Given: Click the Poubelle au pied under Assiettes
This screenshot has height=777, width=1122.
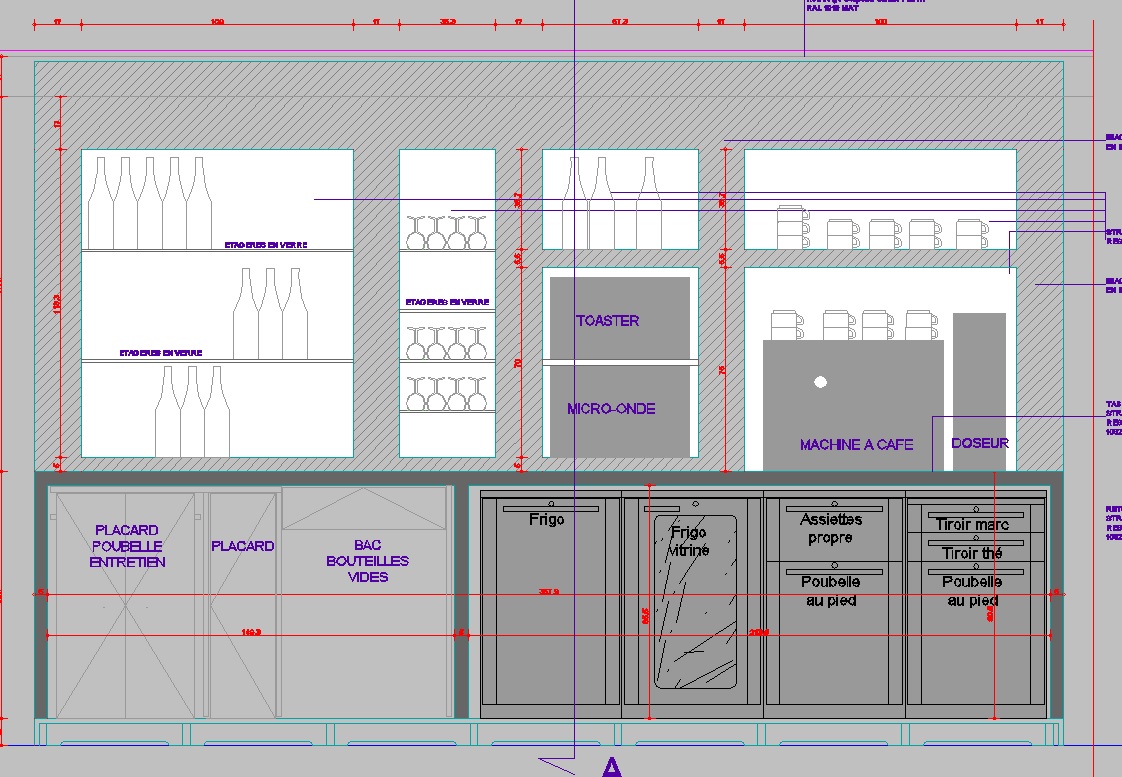Looking at the screenshot, I should pyautogui.click(x=831, y=591).
